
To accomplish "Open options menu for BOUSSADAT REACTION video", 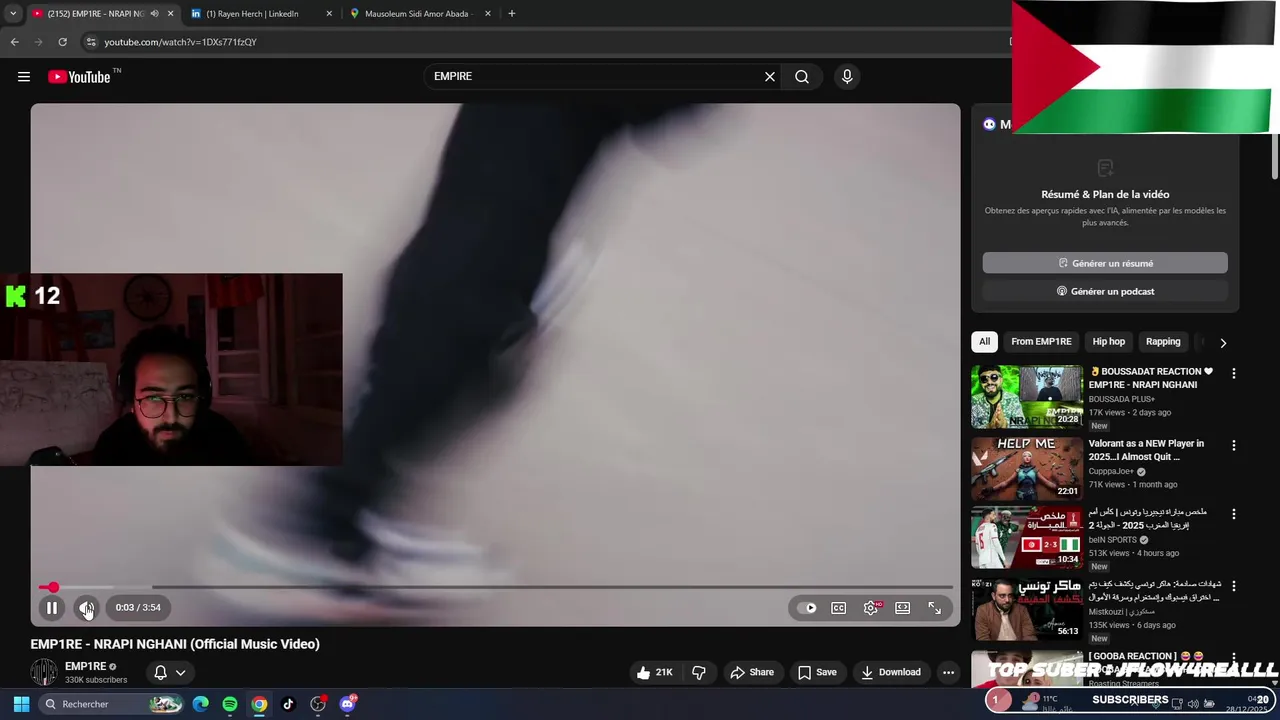I will coord(1233,373).
